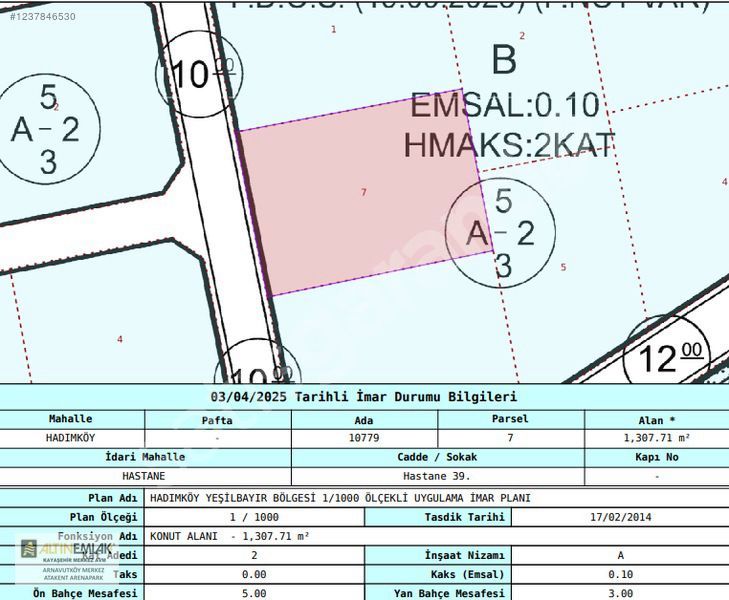The width and height of the screenshot is (729, 600).
Task: Select the pink highlighted parcel 7
Action: point(362,206)
